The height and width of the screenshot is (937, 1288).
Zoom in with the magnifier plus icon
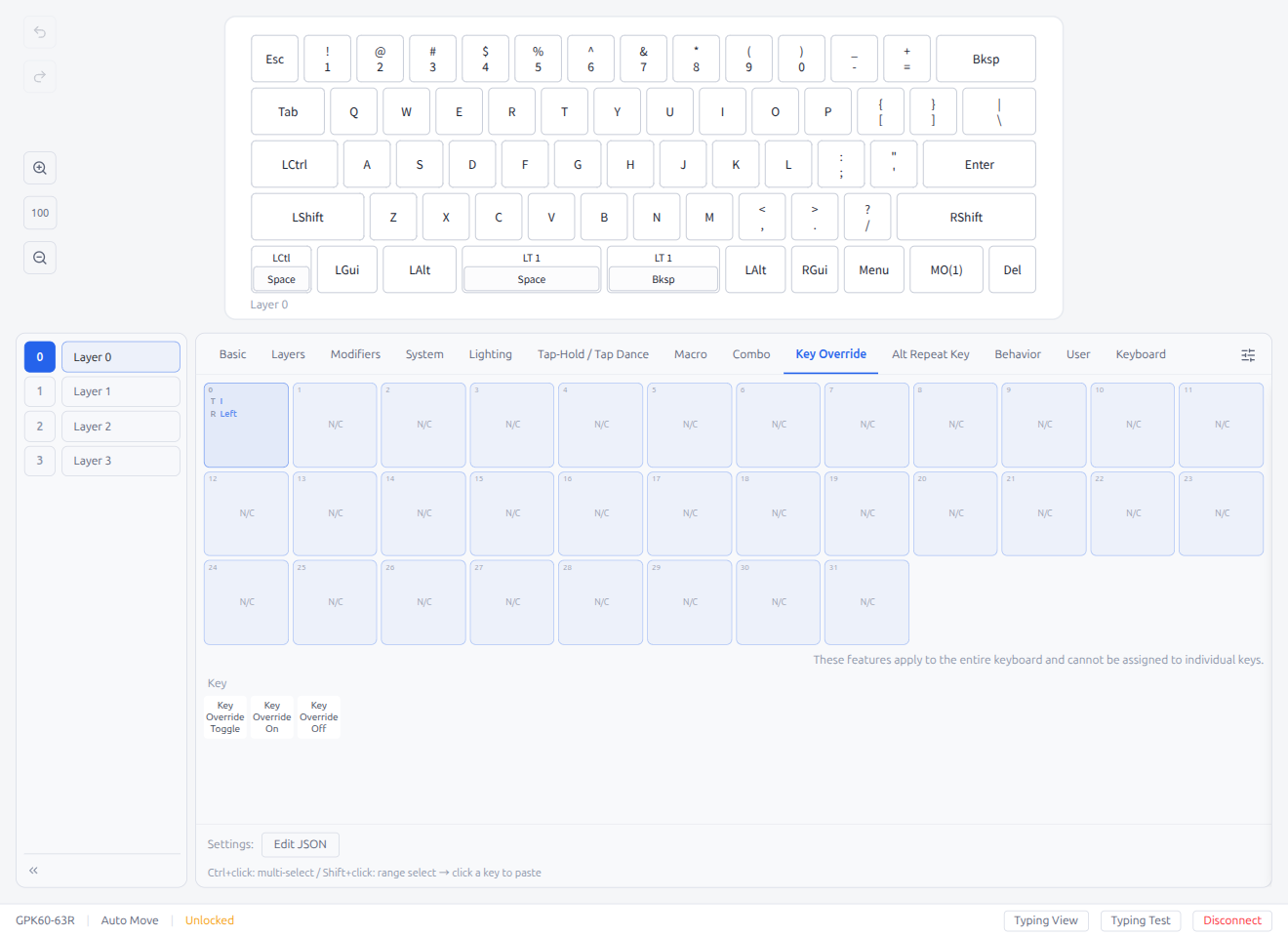40,168
